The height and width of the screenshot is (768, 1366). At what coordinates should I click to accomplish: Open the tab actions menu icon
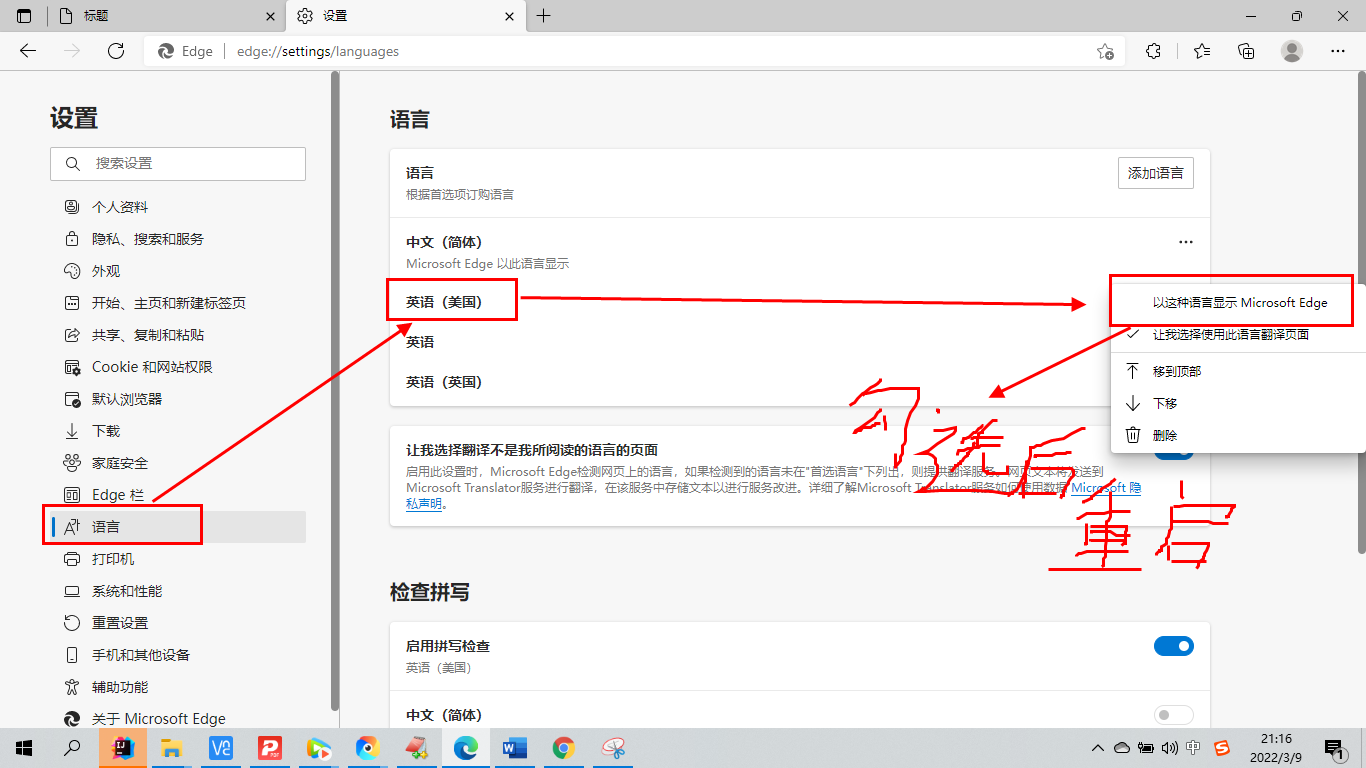pyautogui.click(x=24, y=16)
